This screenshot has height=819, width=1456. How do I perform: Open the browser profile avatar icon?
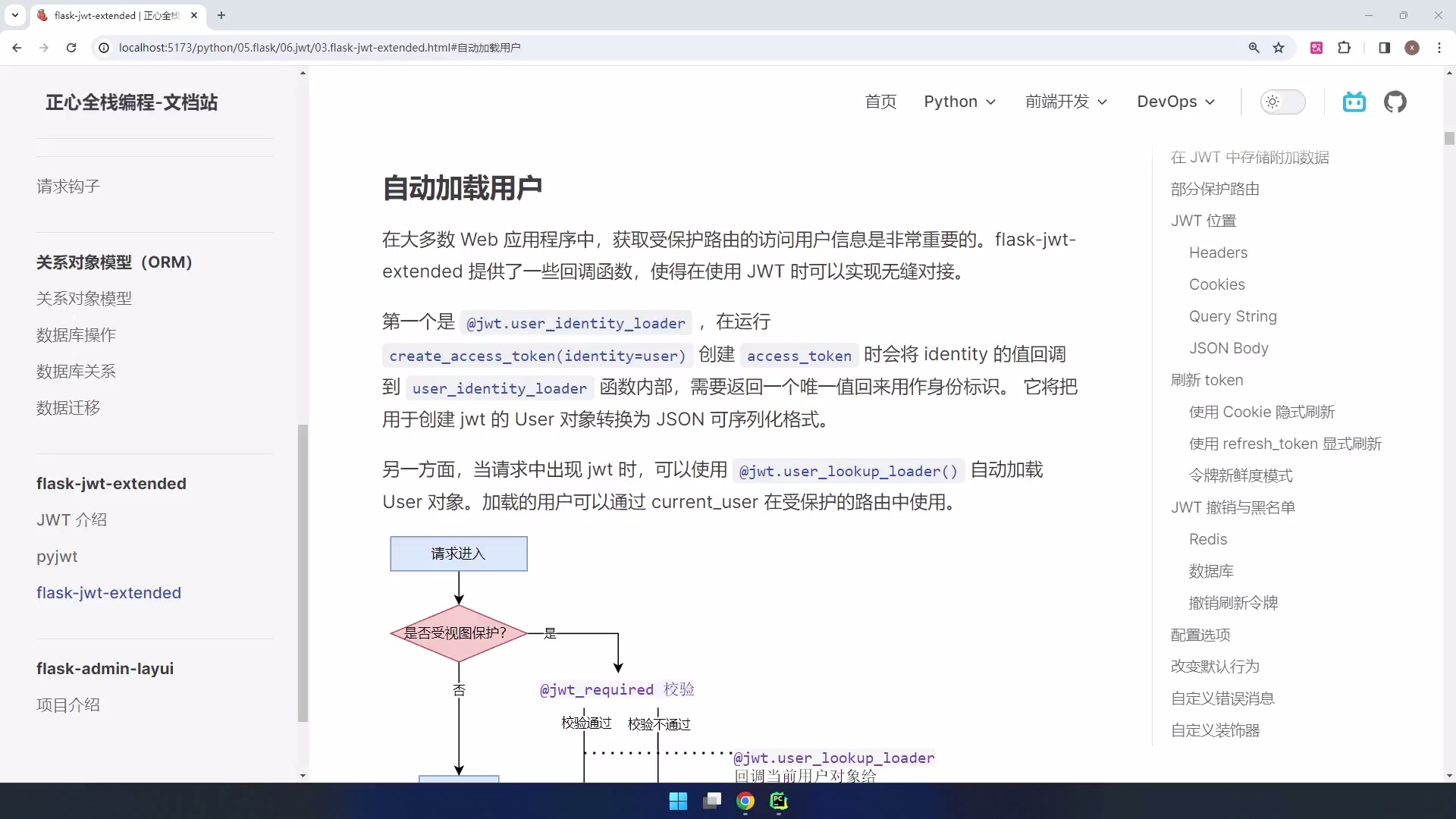(1412, 47)
